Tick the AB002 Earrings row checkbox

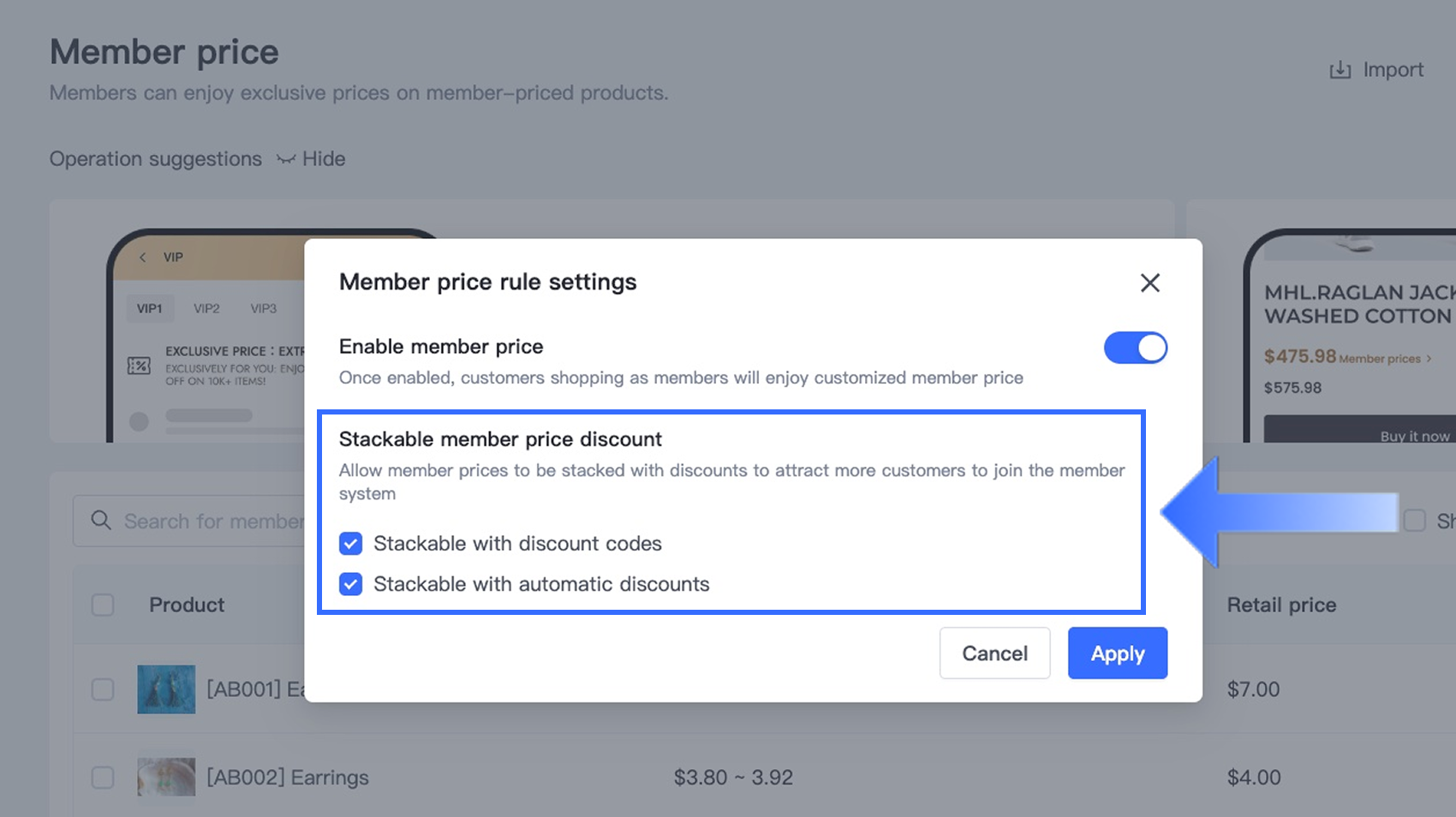(103, 777)
